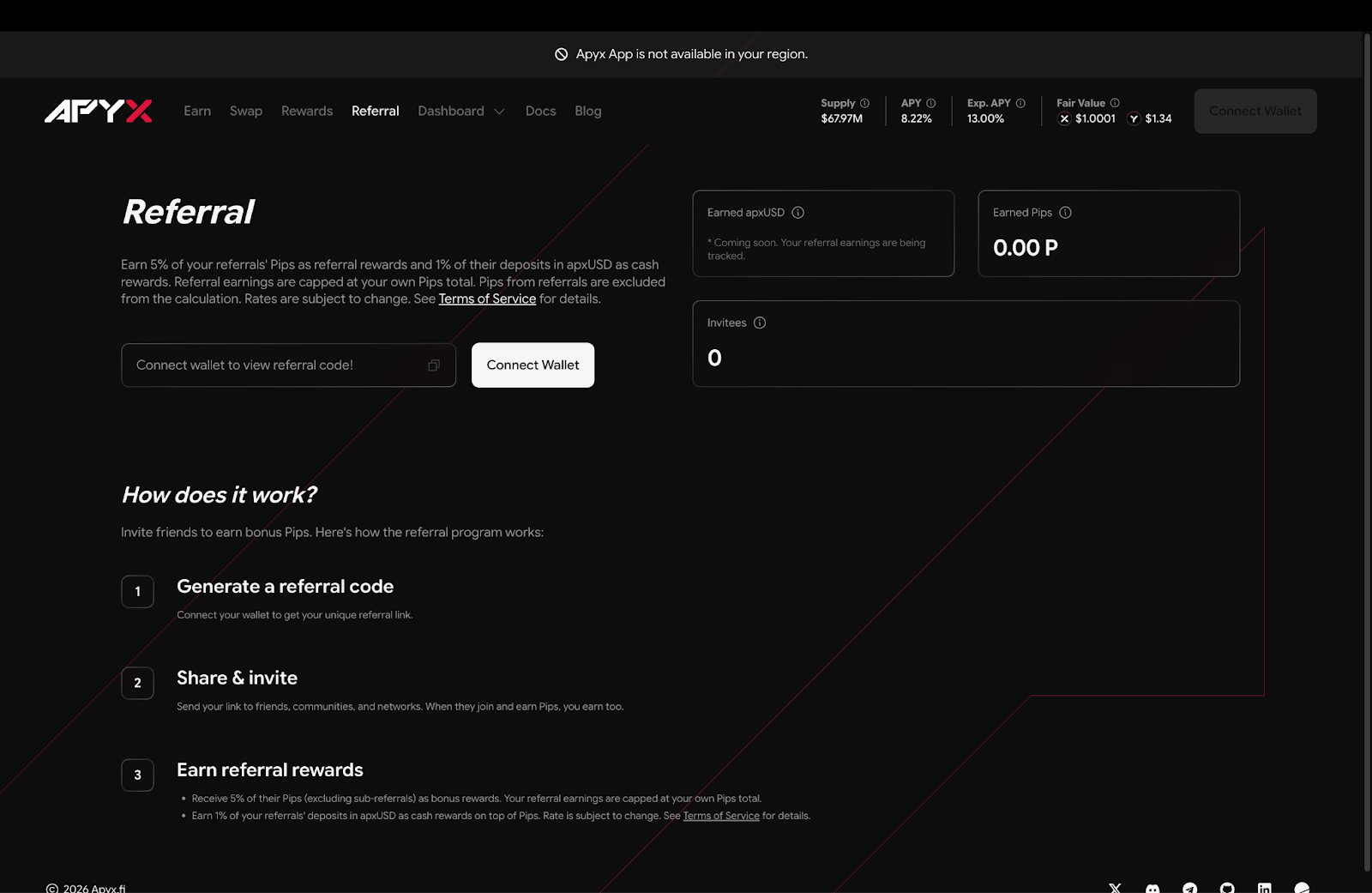
Task: Click the info icon beside APY
Action: click(x=930, y=103)
